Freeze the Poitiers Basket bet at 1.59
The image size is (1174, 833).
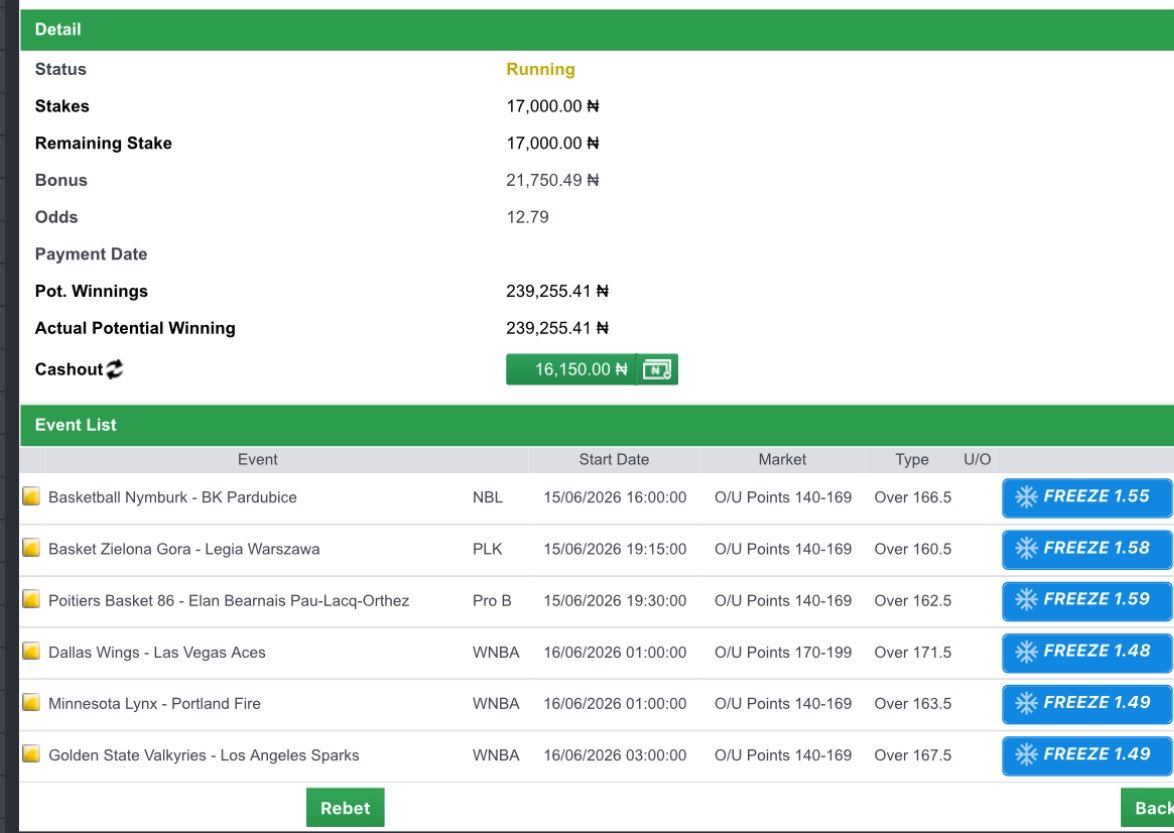1087,600
